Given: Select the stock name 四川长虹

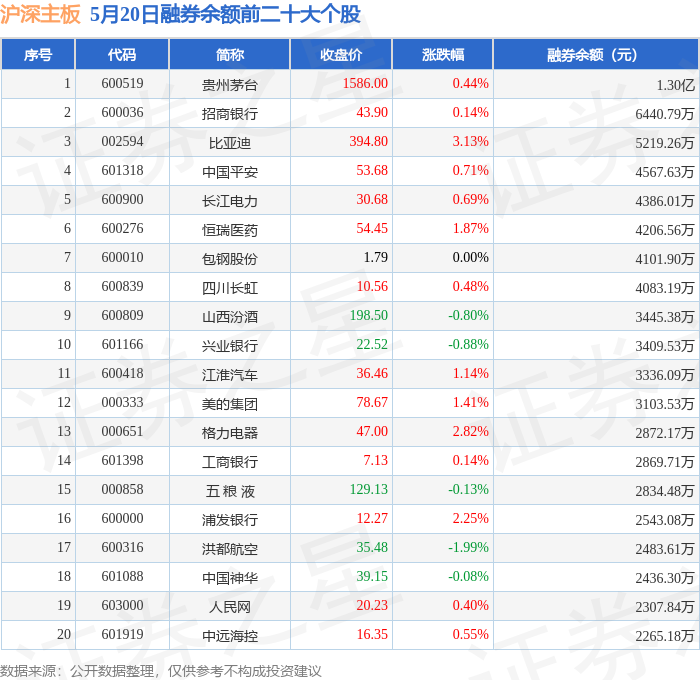Looking at the screenshot, I should point(229,288).
